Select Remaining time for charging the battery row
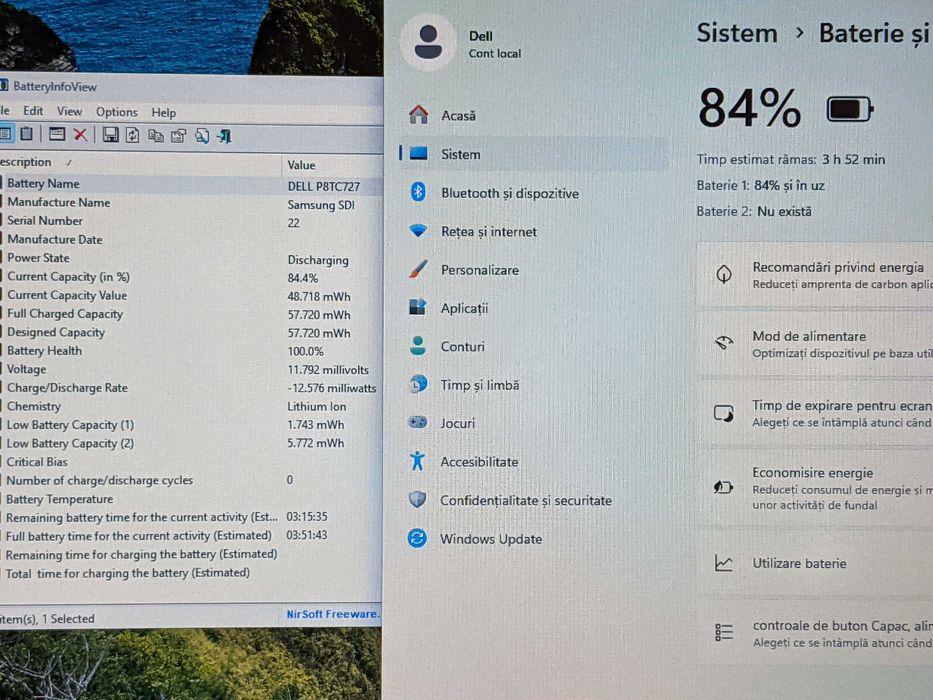Screen dimensions: 933x700 (191, 554)
